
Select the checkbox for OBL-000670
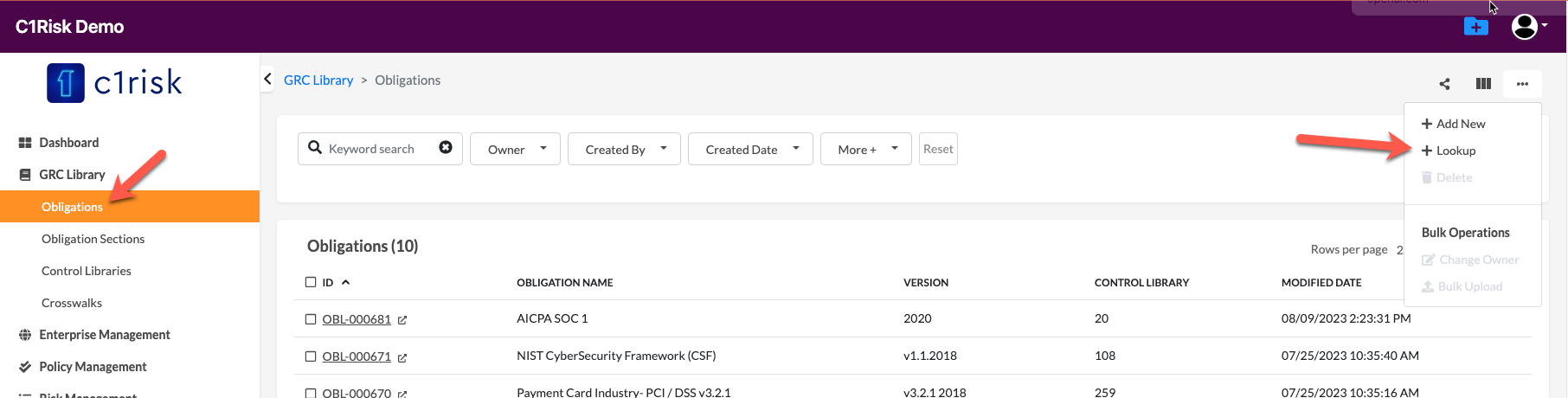pyautogui.click(x=311, y=393)
